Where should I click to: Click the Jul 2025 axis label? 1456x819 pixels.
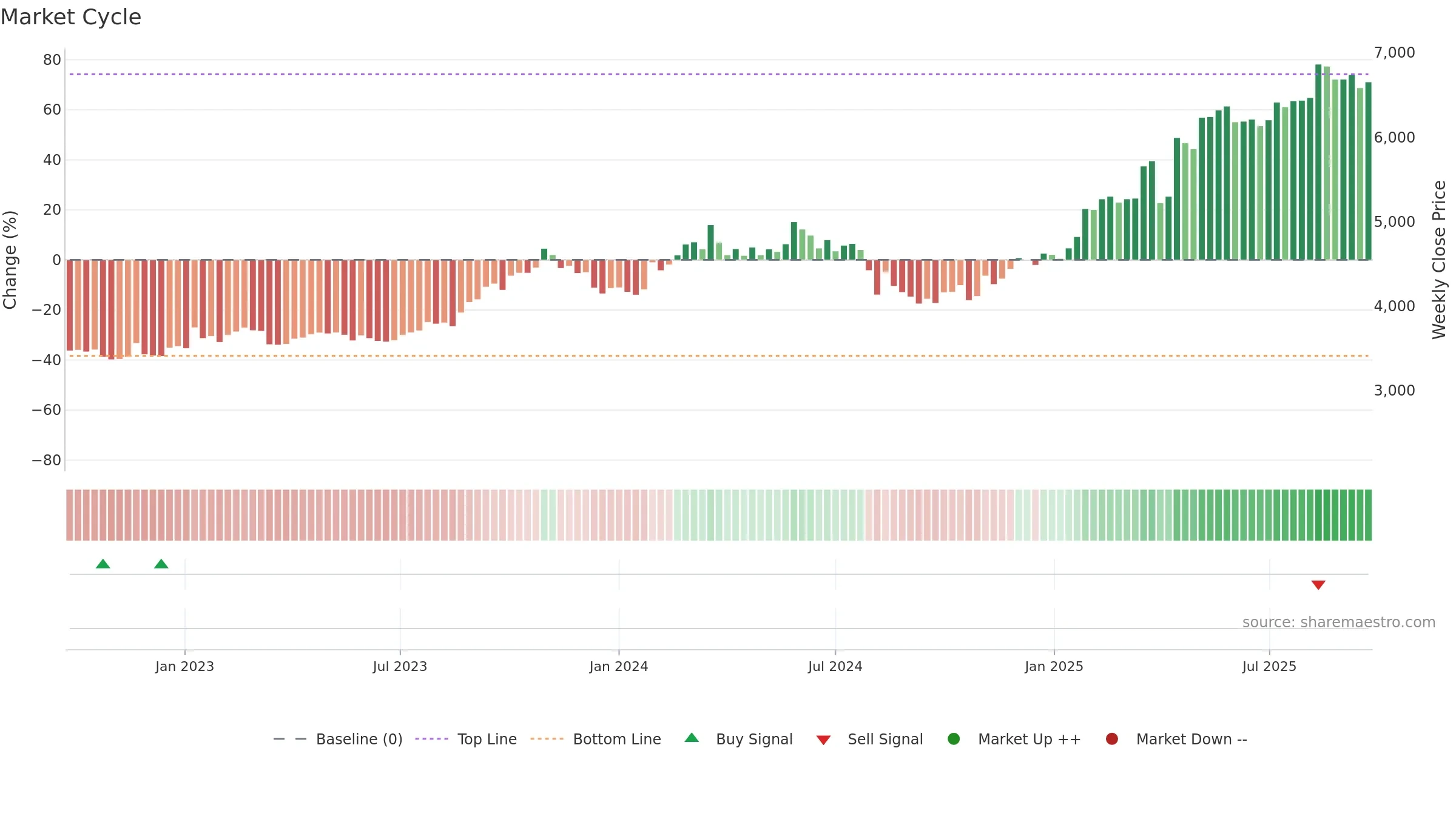coord(1269,667)
